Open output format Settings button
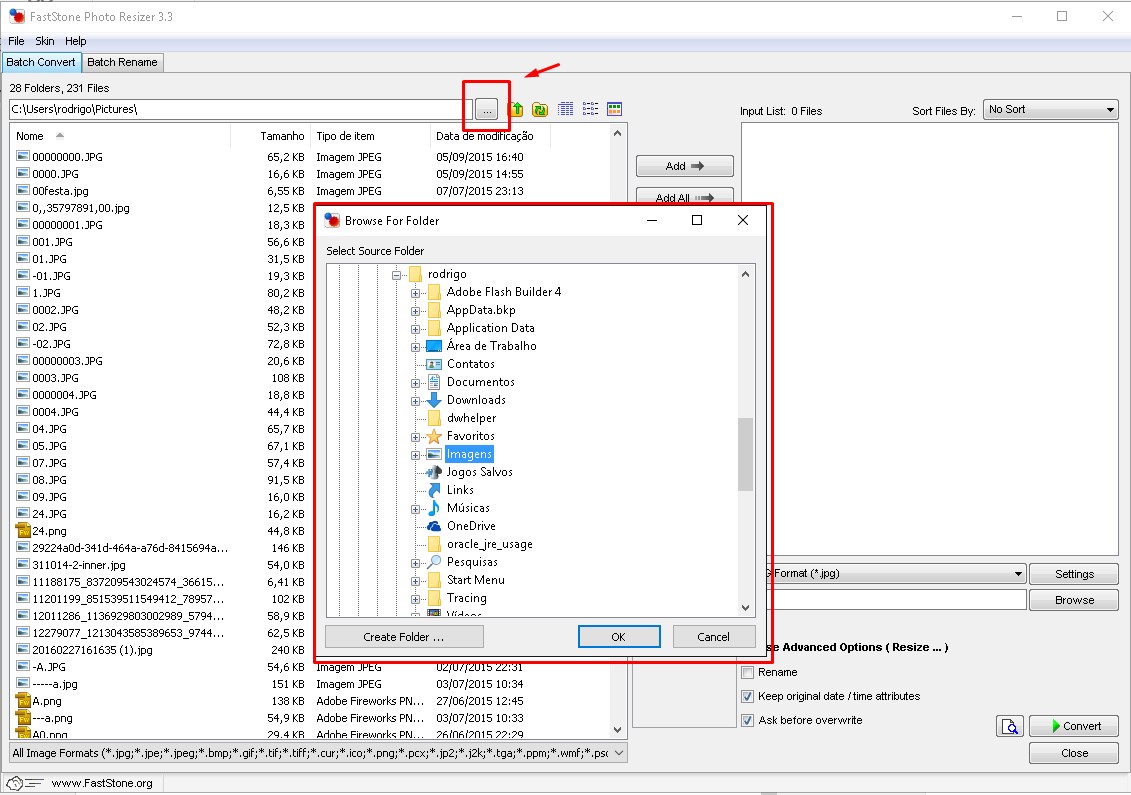Viewport: 1131px width, 795px height. pyautogui.click(x=1074, y=574)
